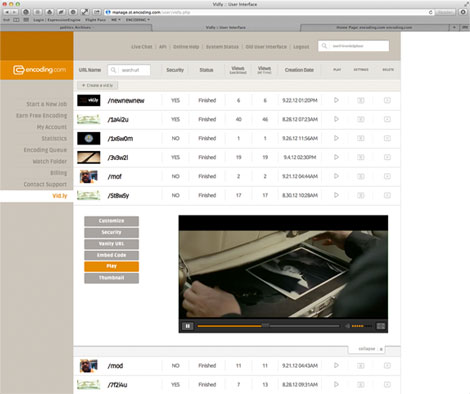Open settings icon for /3v9w2l row
470x394 pixels.
361,157
